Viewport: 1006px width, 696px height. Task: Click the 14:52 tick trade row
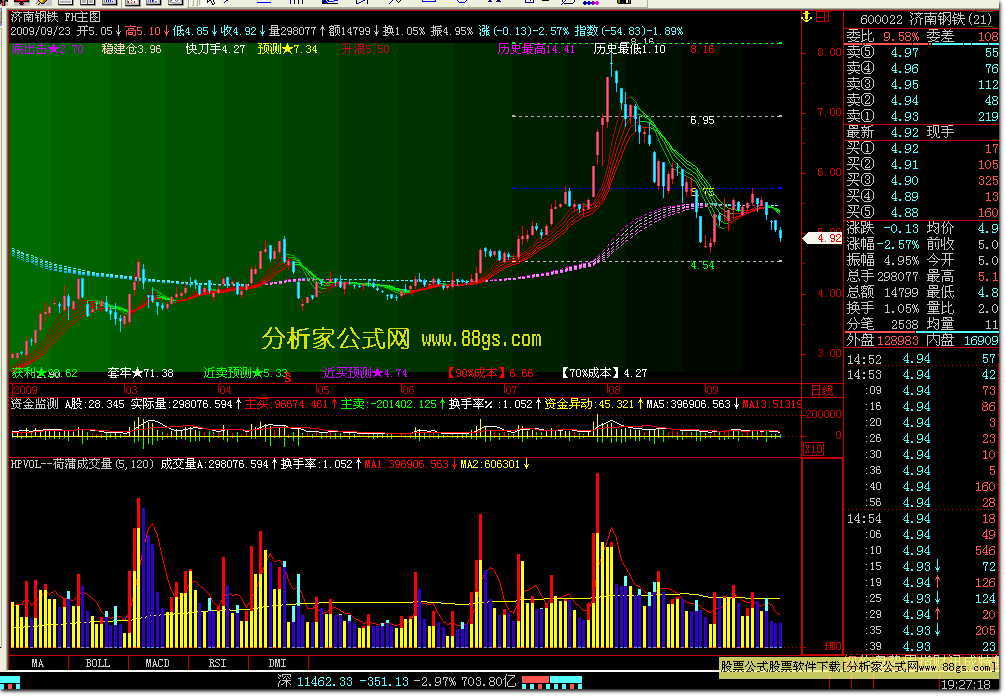(922, 359)
